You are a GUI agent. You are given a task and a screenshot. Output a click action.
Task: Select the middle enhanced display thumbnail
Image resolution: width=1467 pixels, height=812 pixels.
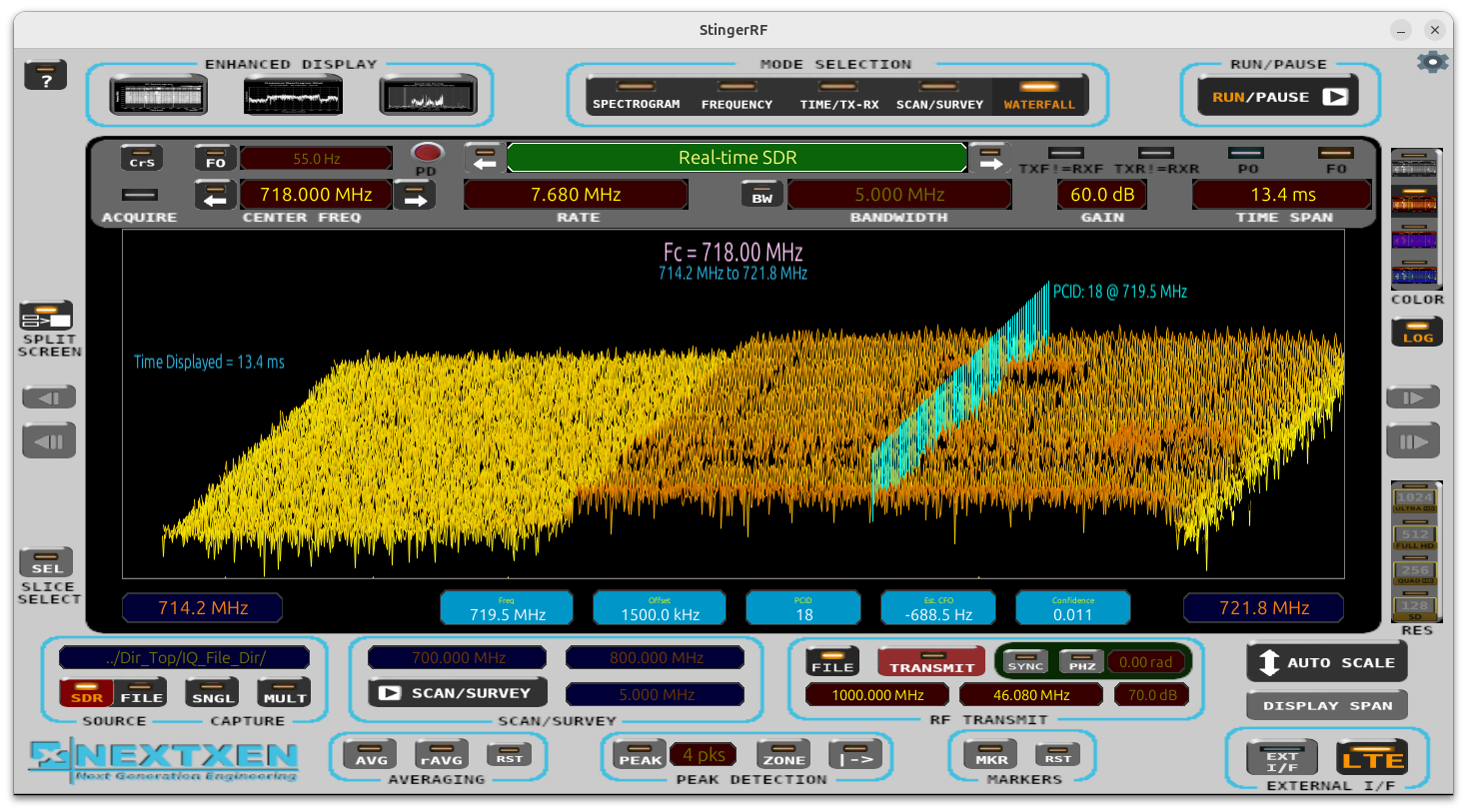coord(293,97)
